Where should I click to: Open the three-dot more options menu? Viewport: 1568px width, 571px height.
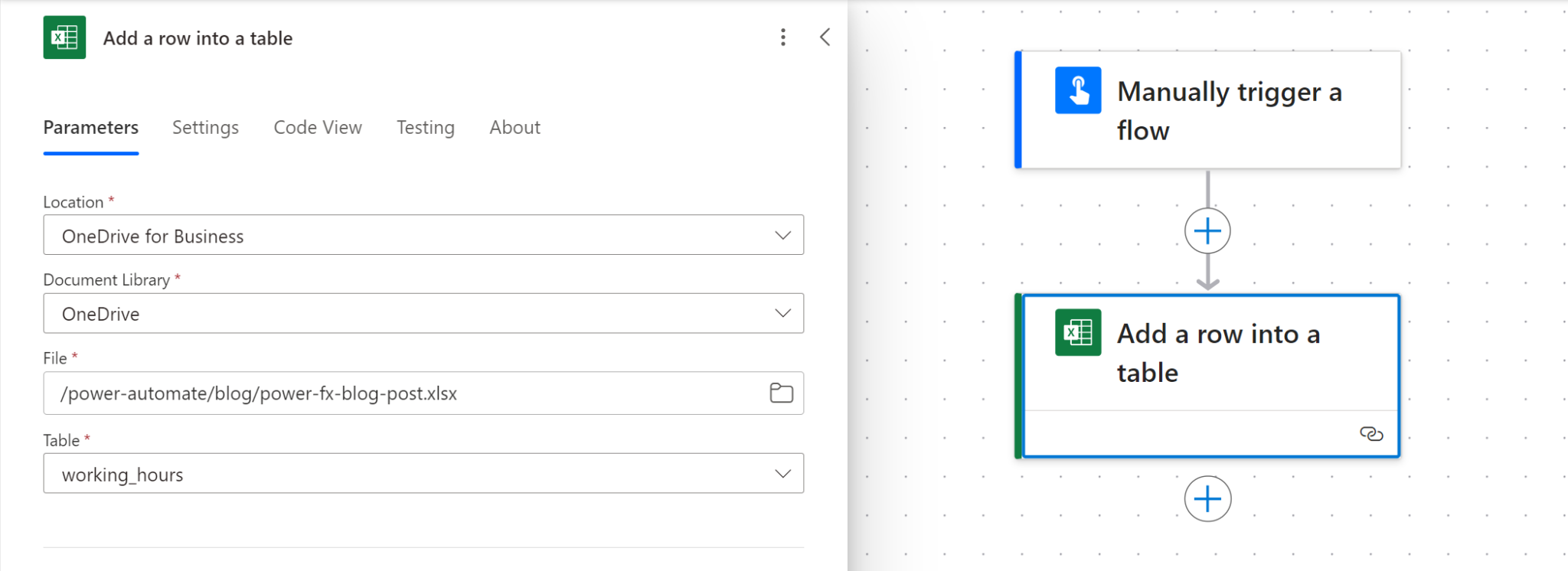(782, 38)
